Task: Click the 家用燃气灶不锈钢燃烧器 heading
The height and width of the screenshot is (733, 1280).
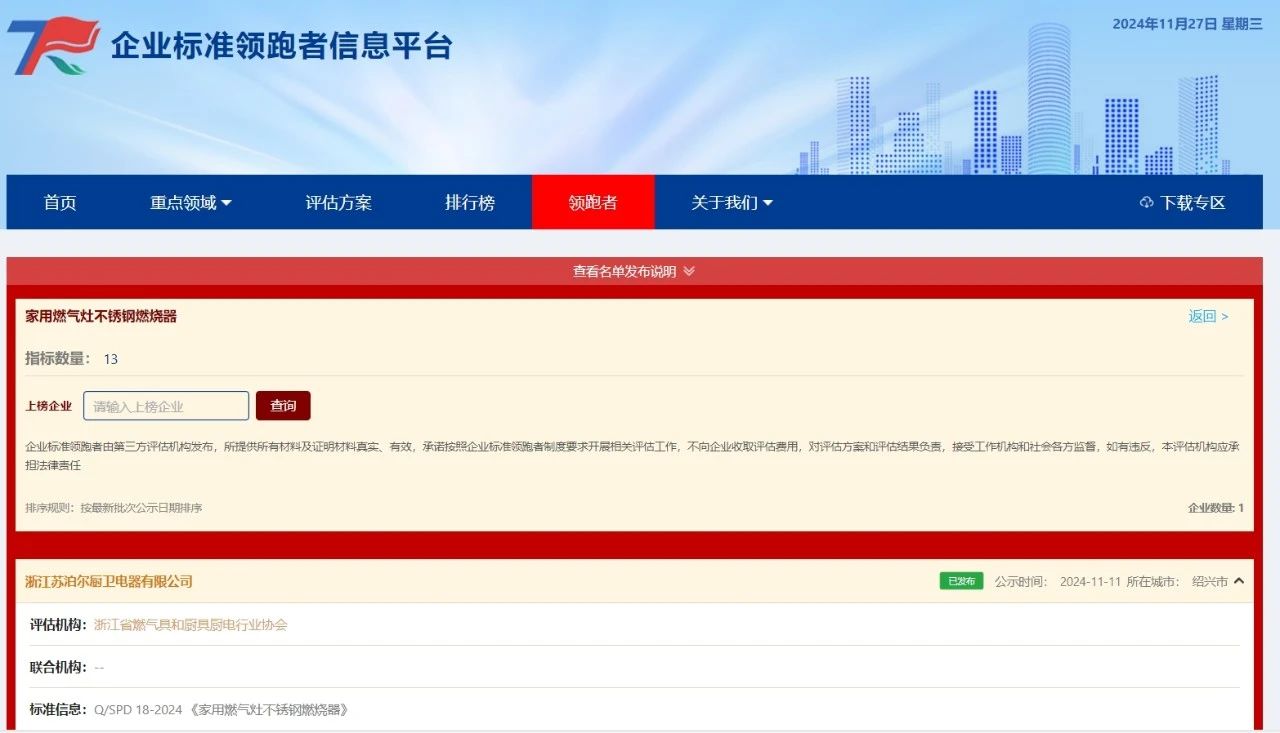Action: click(101, 316)
